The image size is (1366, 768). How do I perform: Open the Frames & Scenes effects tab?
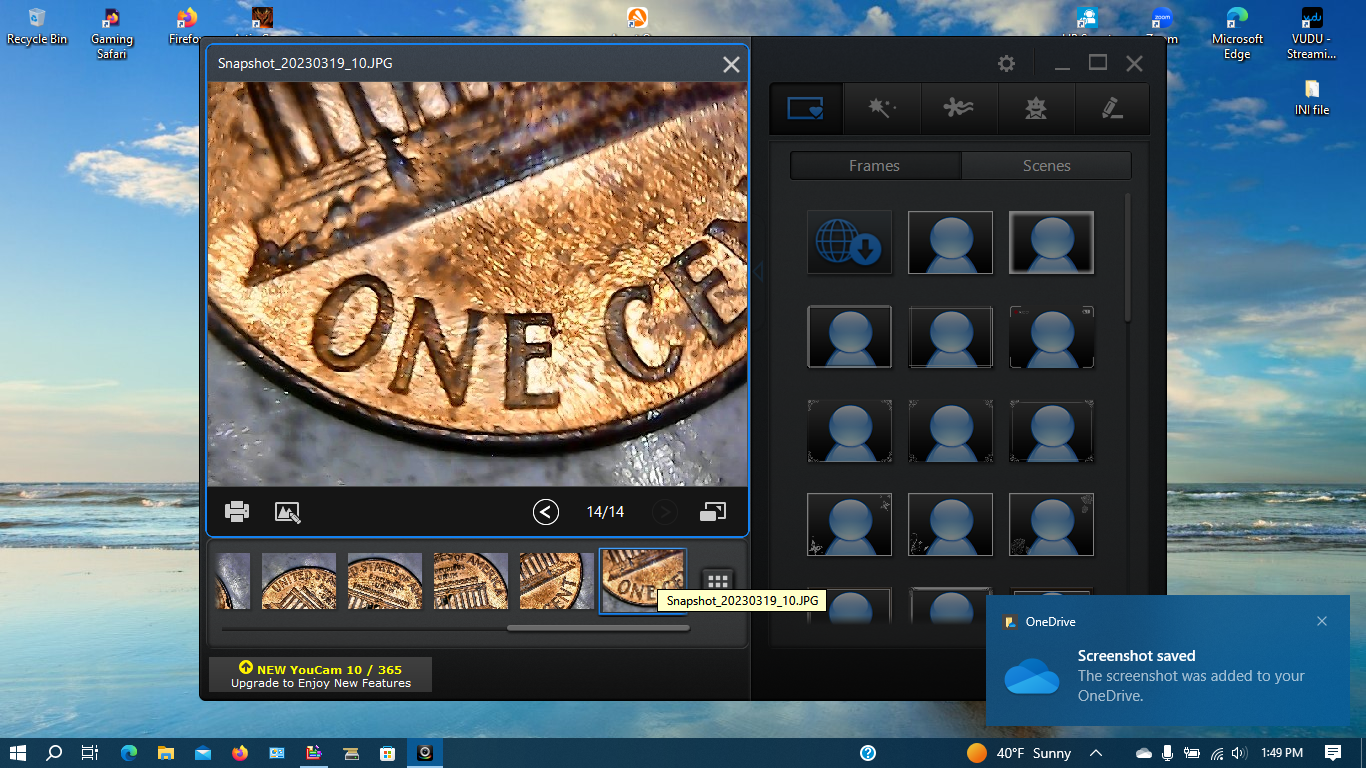click(x=806, y=108)
